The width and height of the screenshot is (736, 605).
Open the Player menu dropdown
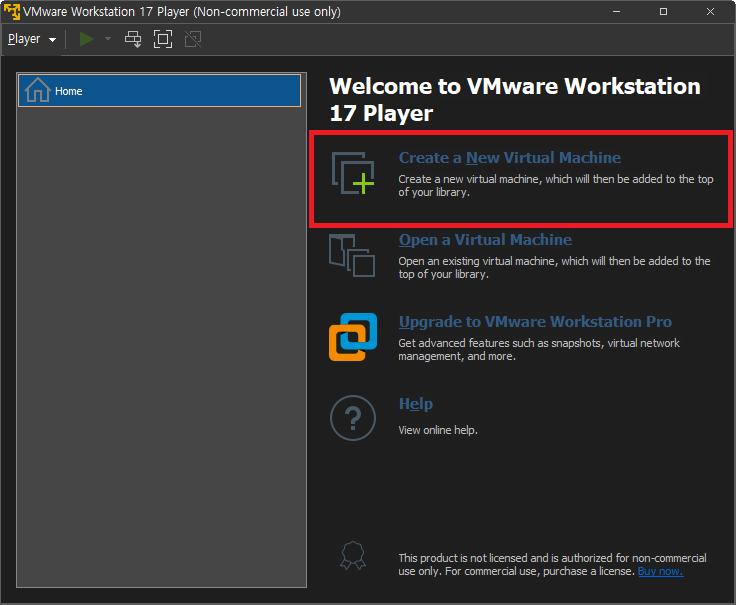point(32,39)
